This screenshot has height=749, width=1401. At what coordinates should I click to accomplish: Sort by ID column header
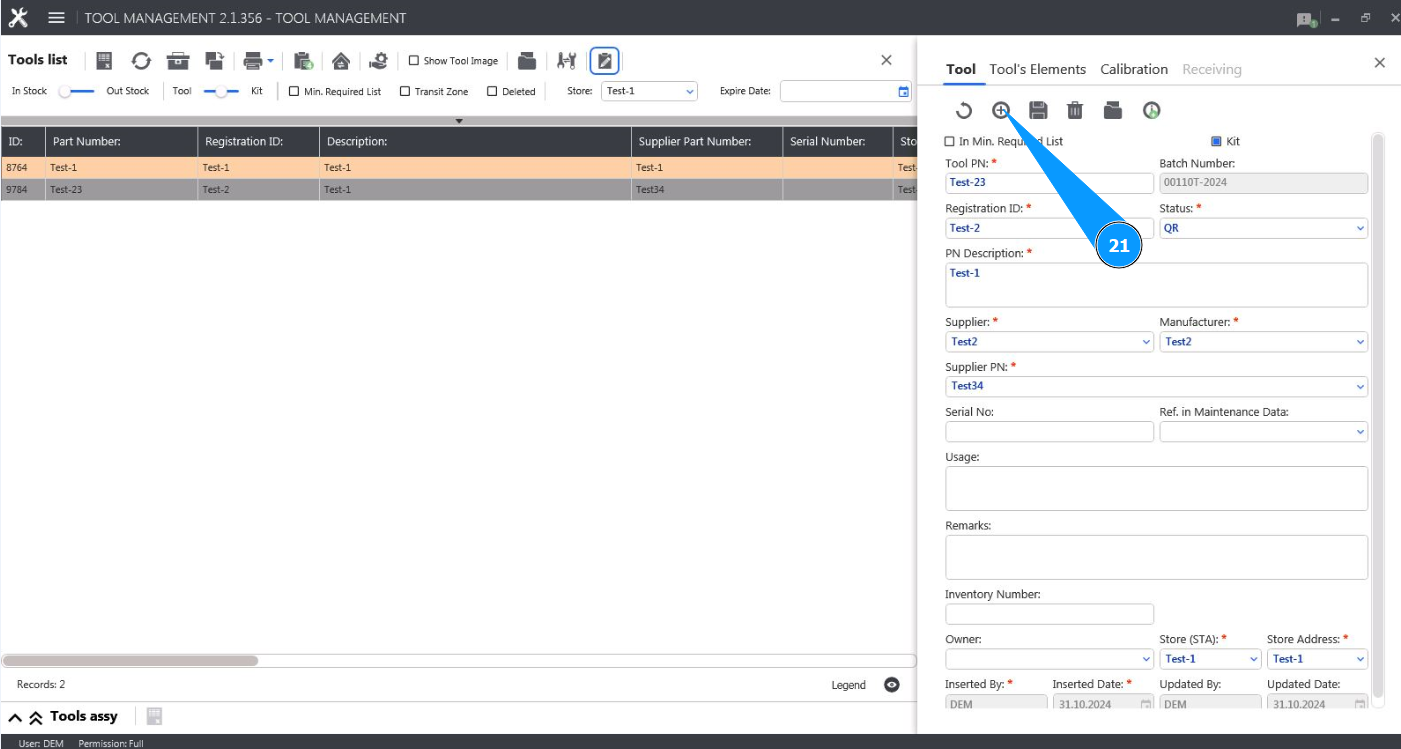pyautogui.click(x=23, y=142)
